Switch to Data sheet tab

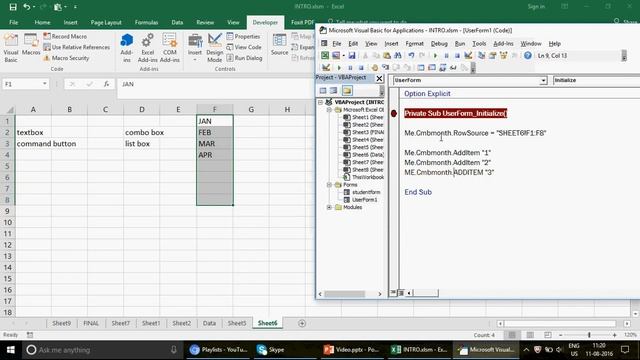[209, 323]
